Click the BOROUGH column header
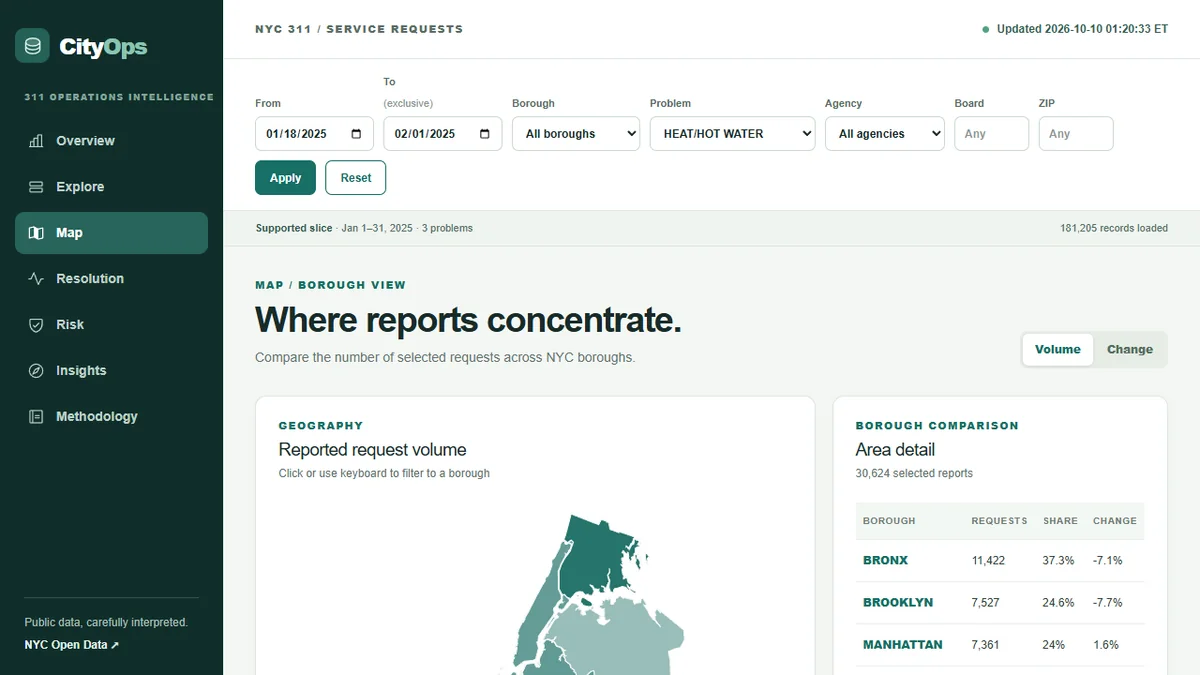The image size is (1200, 675). tap(889, 521)
